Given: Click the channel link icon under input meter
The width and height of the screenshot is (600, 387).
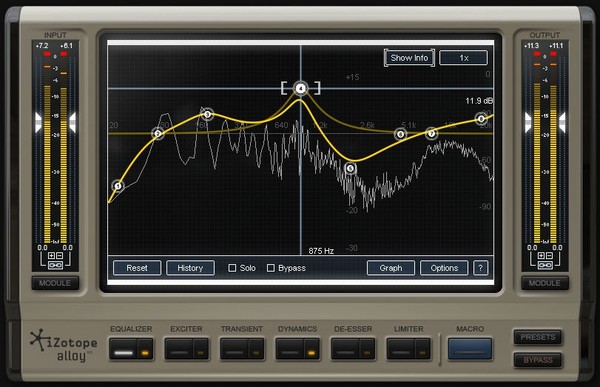Looking at the screenshot, I should point(55,265).
